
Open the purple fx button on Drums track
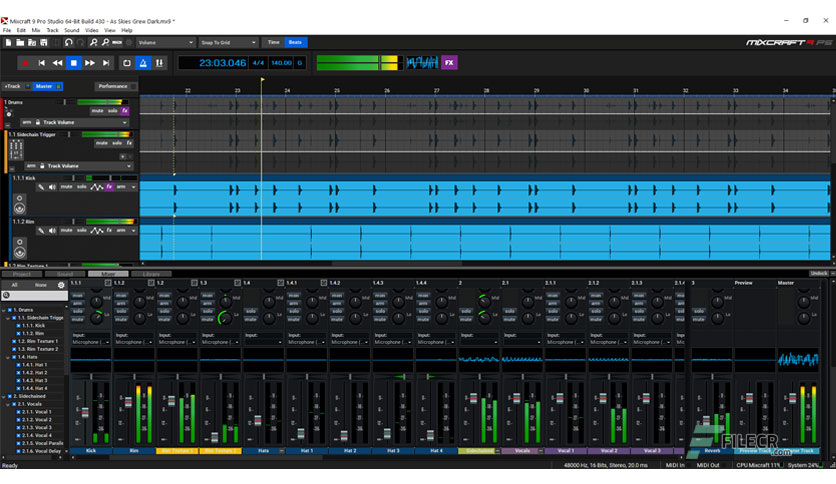[125, 111]
